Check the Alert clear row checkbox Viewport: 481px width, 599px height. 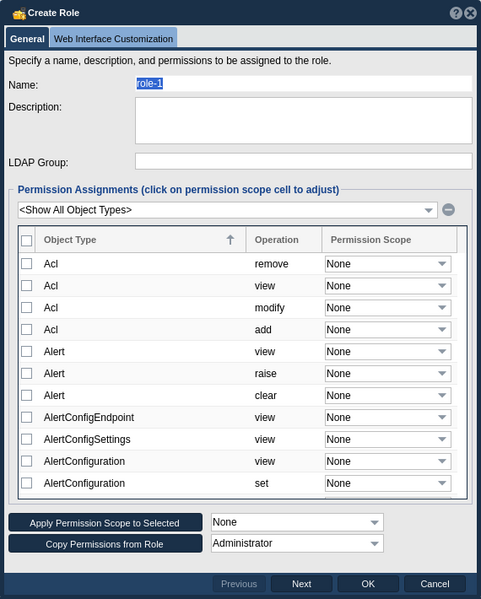[26, 395]
